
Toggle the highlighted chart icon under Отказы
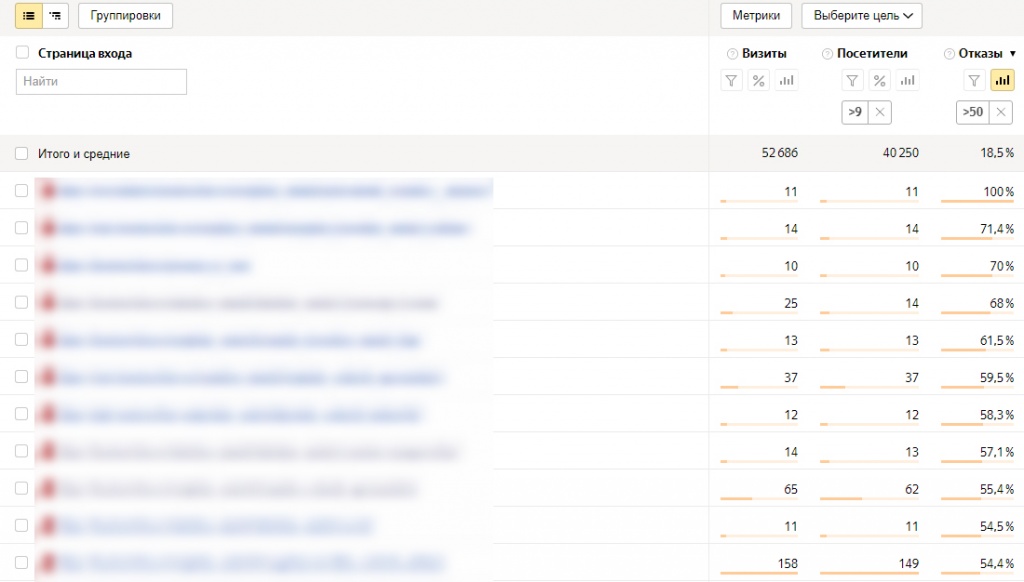pos(1002,81)
